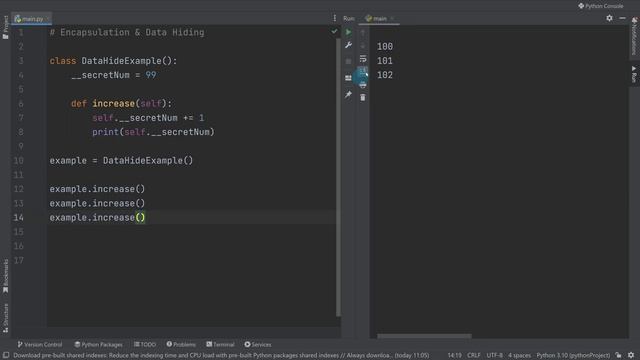
Task: Click the Stop process square icon
Action: 348,61
